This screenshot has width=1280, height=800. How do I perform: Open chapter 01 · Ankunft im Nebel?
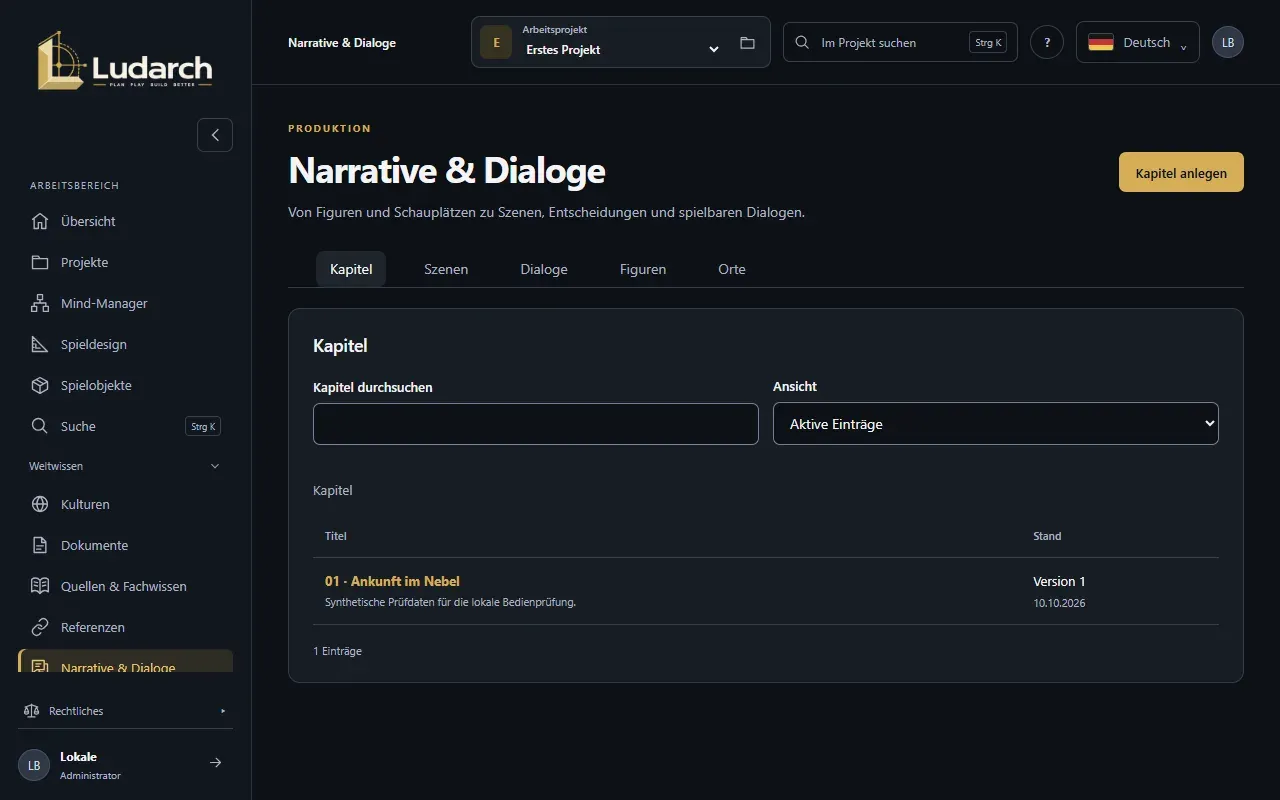[392, 581]
